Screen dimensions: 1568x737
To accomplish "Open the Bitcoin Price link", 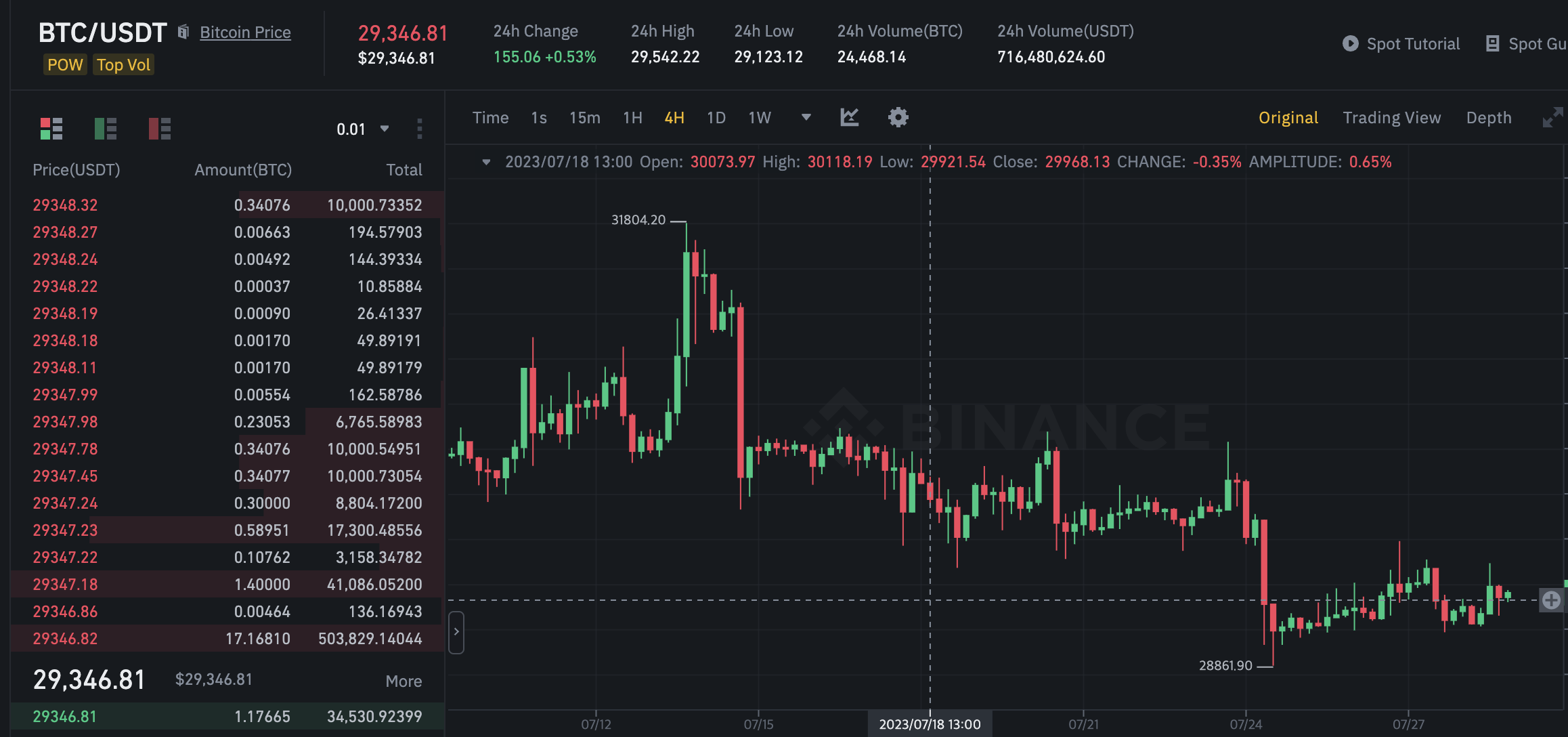I will point(245,32).
